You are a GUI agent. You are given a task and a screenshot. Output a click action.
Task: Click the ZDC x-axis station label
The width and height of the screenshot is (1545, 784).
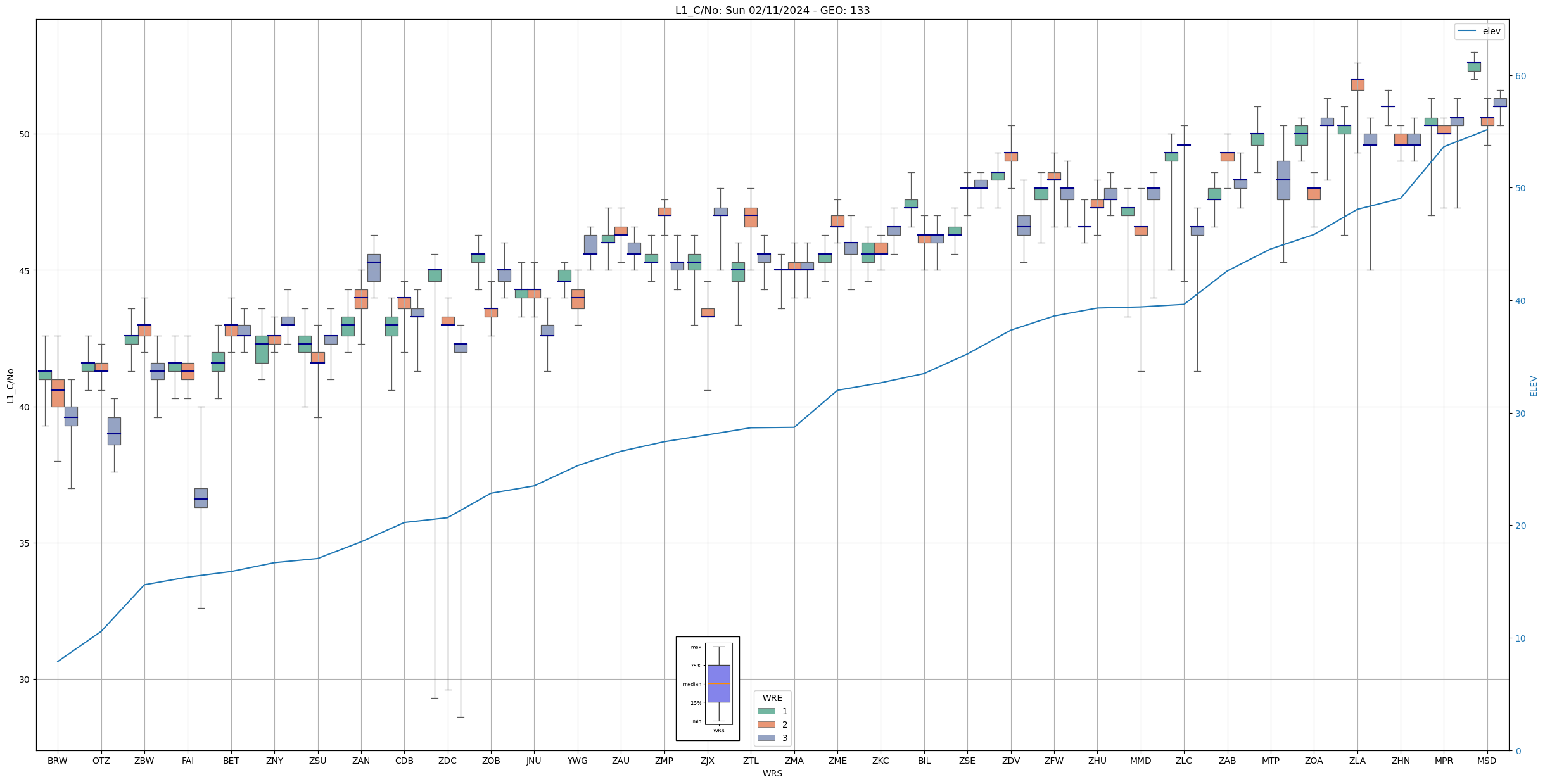click(447, 761)
